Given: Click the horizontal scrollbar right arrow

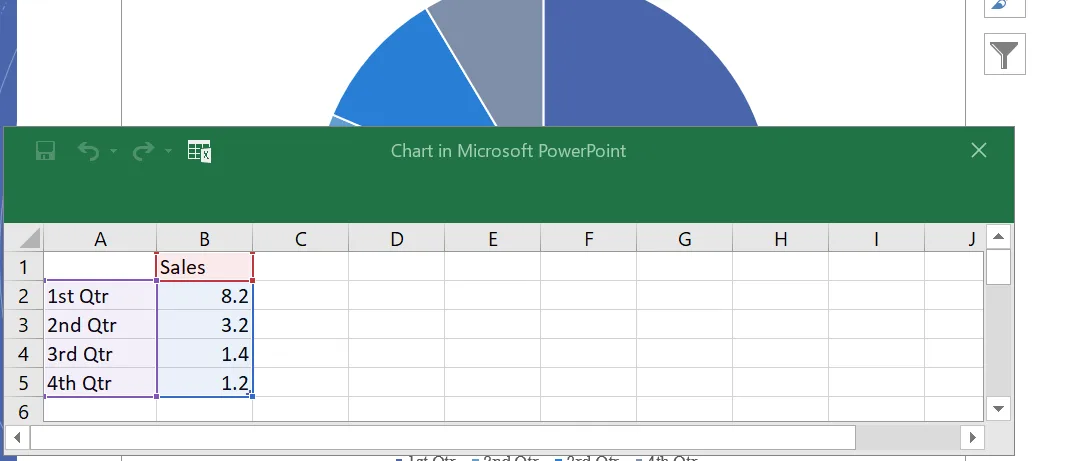Looking at the screenshot, I should 972,438.
